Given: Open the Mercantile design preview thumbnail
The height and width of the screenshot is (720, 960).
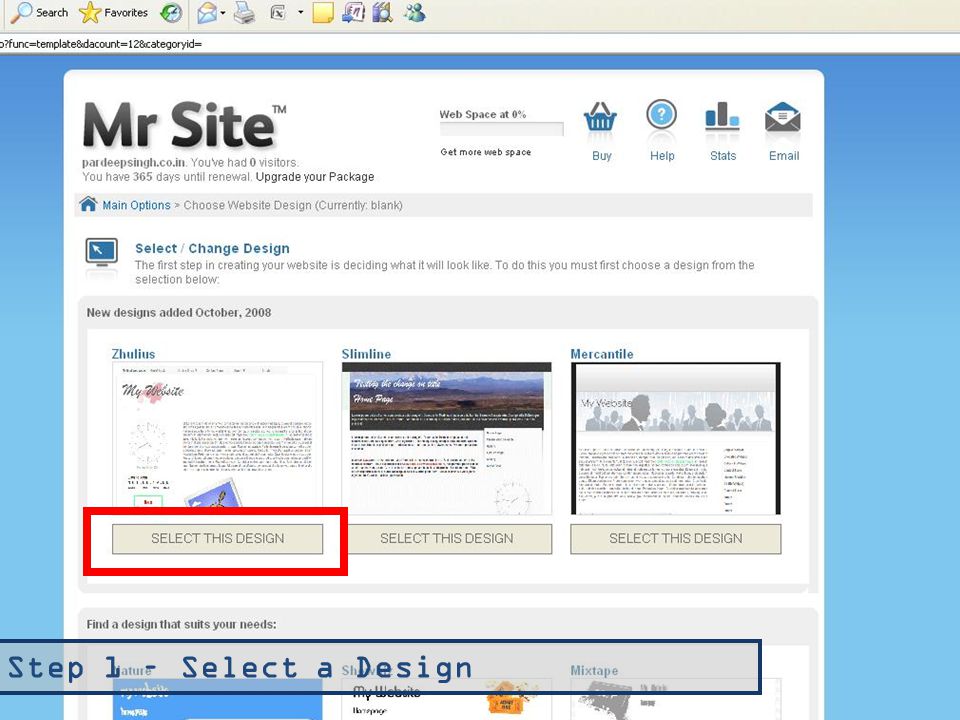Looking at the screenshot, I should (x=676, y=438).
